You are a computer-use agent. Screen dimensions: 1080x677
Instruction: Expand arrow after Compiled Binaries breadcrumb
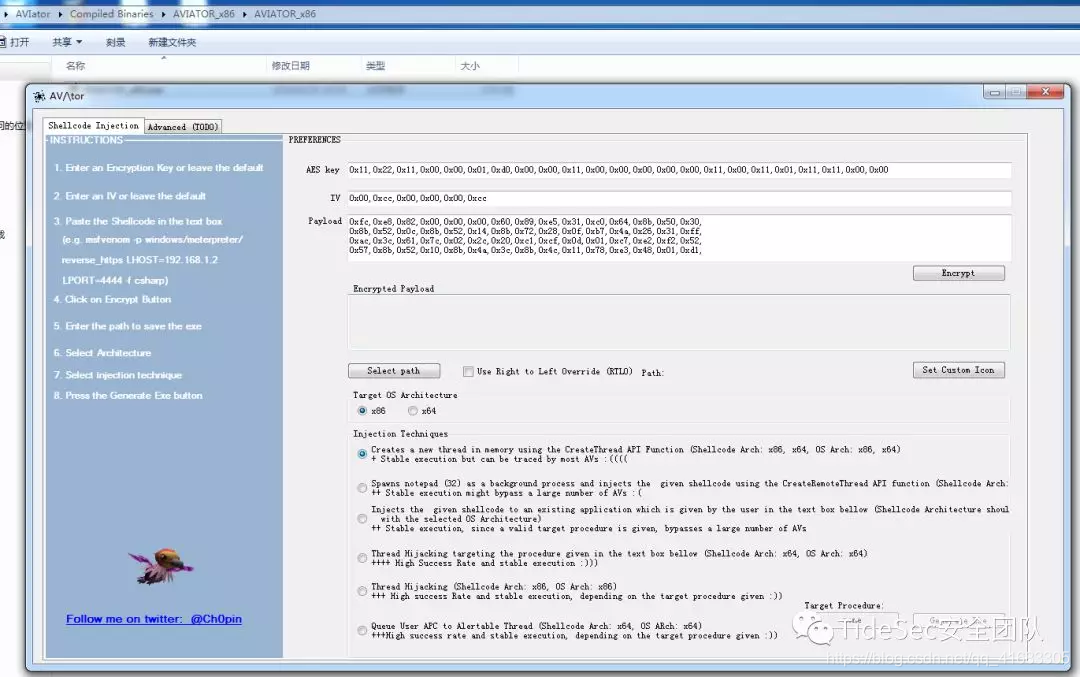tap(164, 14)
